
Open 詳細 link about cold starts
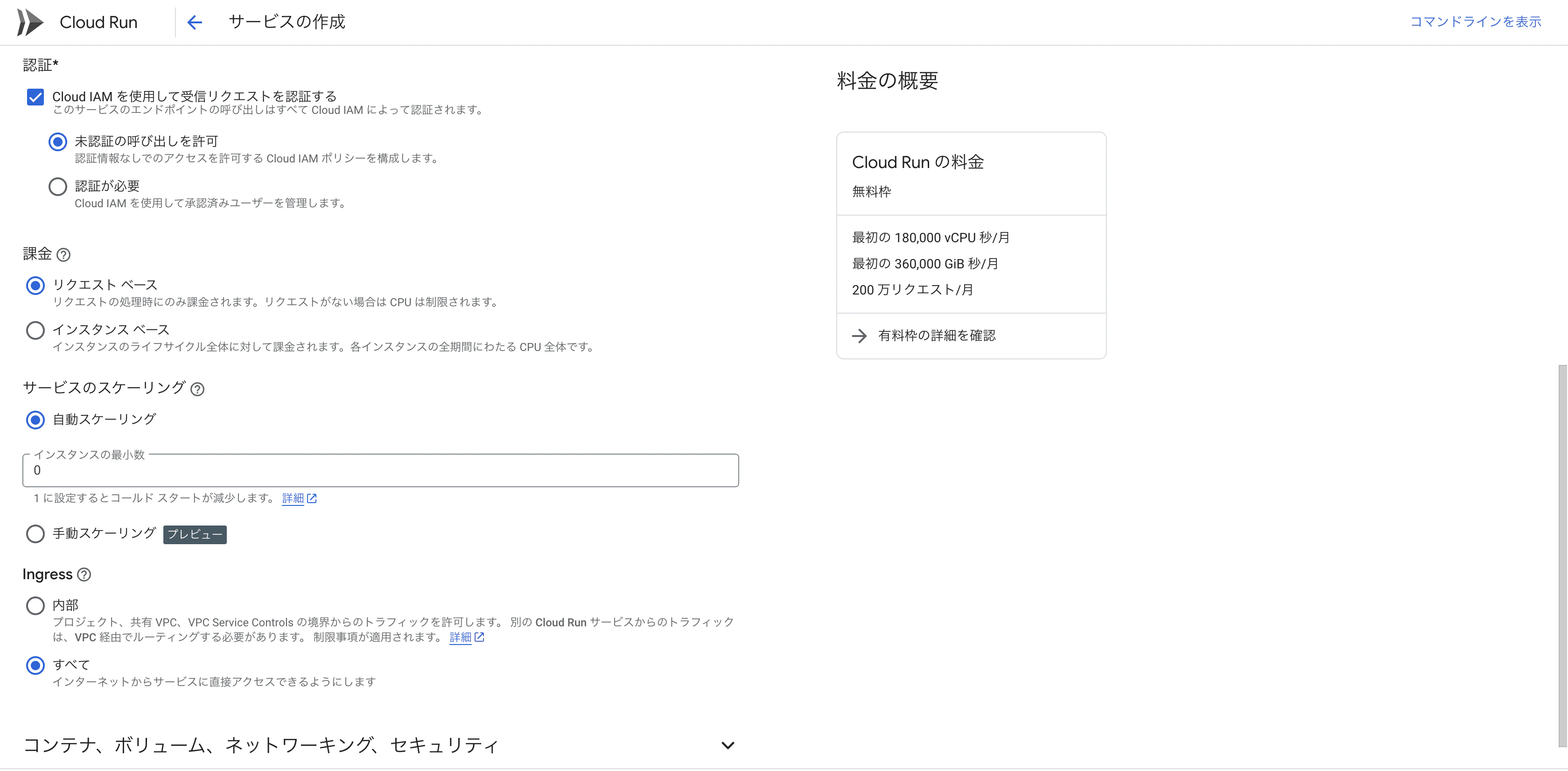point(293,498)
